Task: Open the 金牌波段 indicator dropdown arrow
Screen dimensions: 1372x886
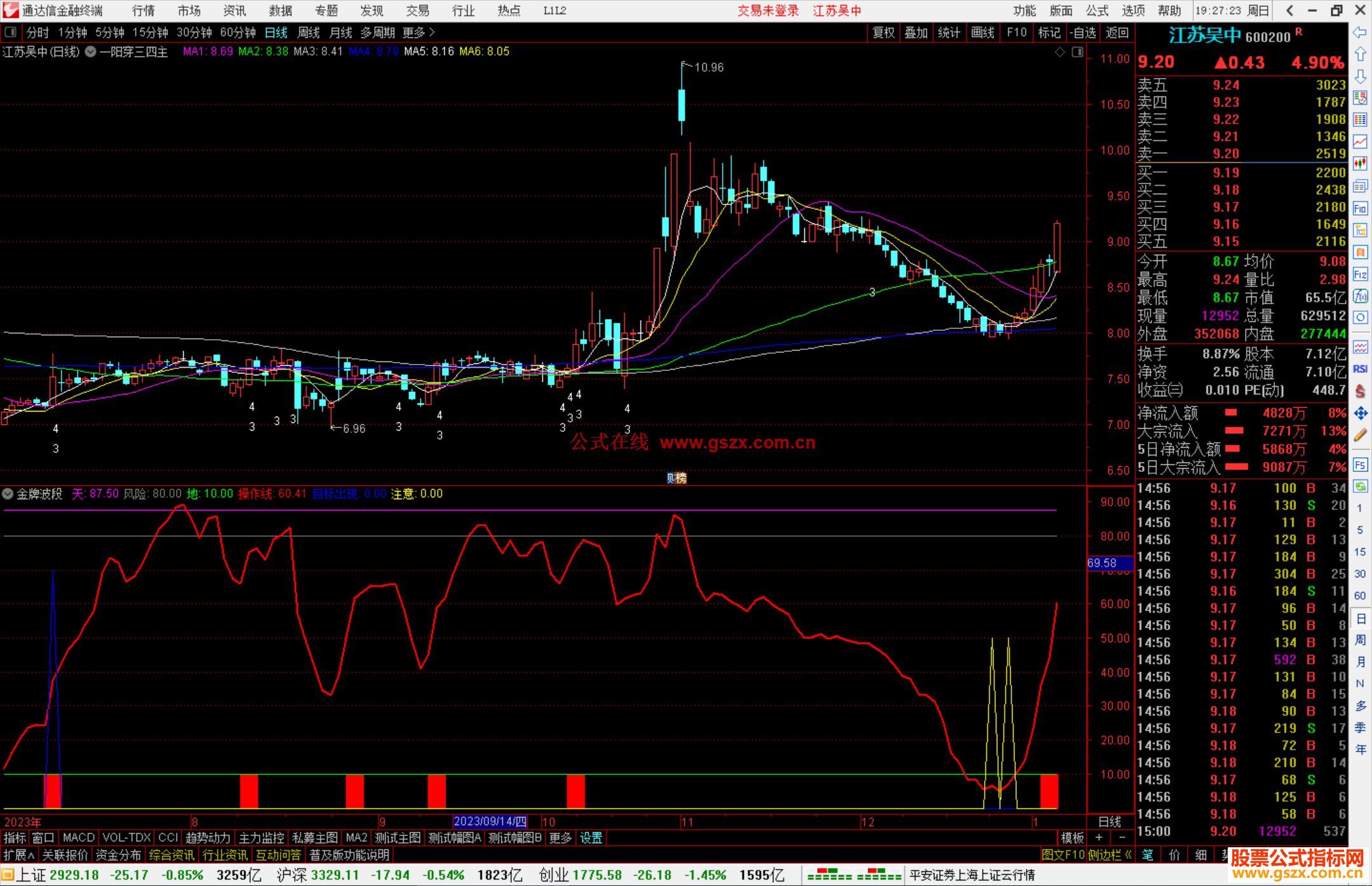Action: 8,493
